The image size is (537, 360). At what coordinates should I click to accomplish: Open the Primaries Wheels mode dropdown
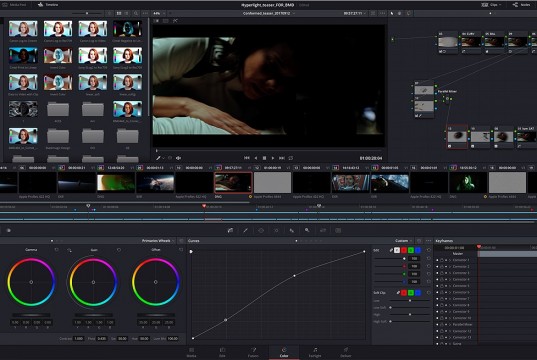click(x=159, y=241)
